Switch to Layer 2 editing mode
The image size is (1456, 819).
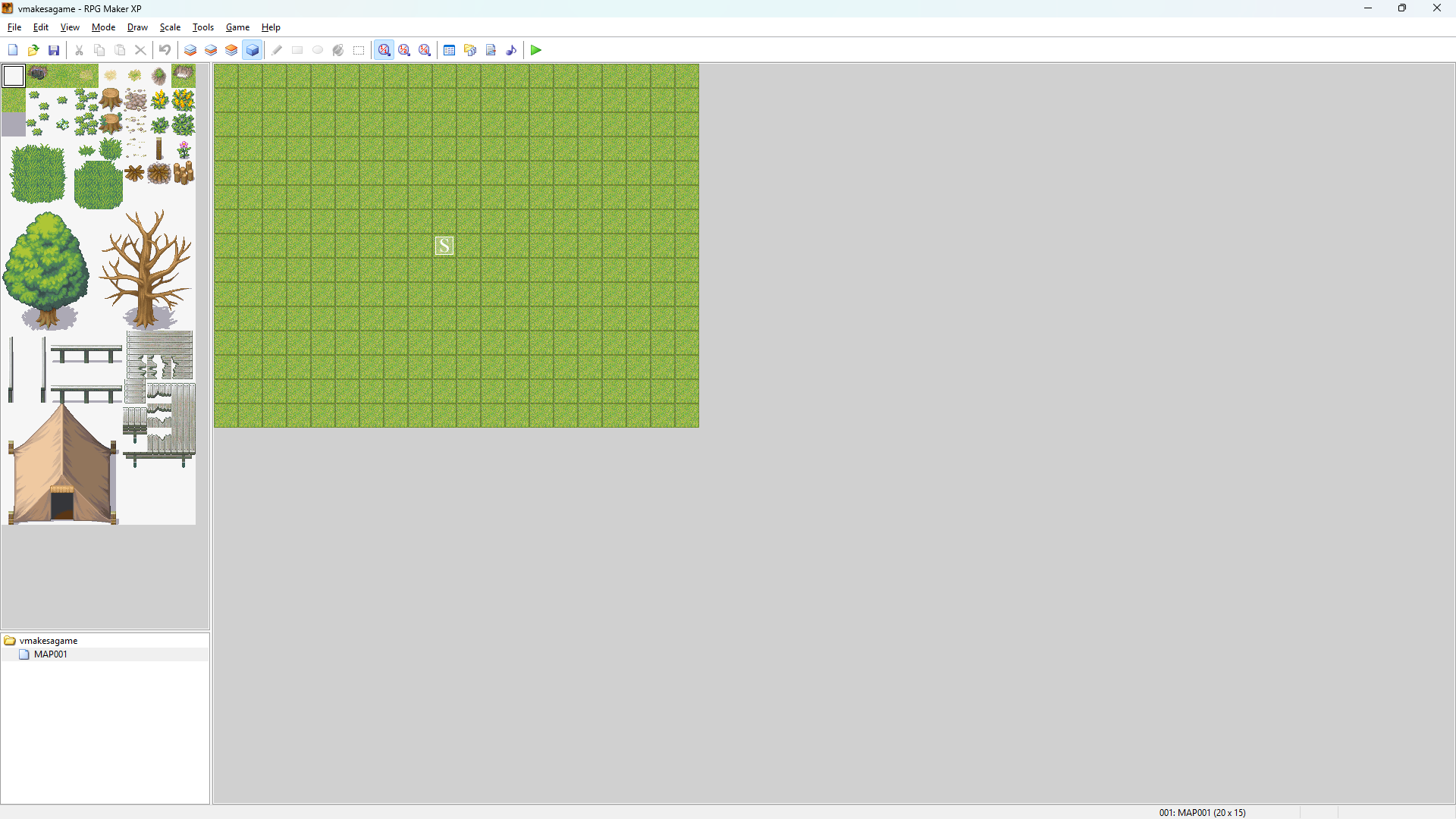coord(211,50)
